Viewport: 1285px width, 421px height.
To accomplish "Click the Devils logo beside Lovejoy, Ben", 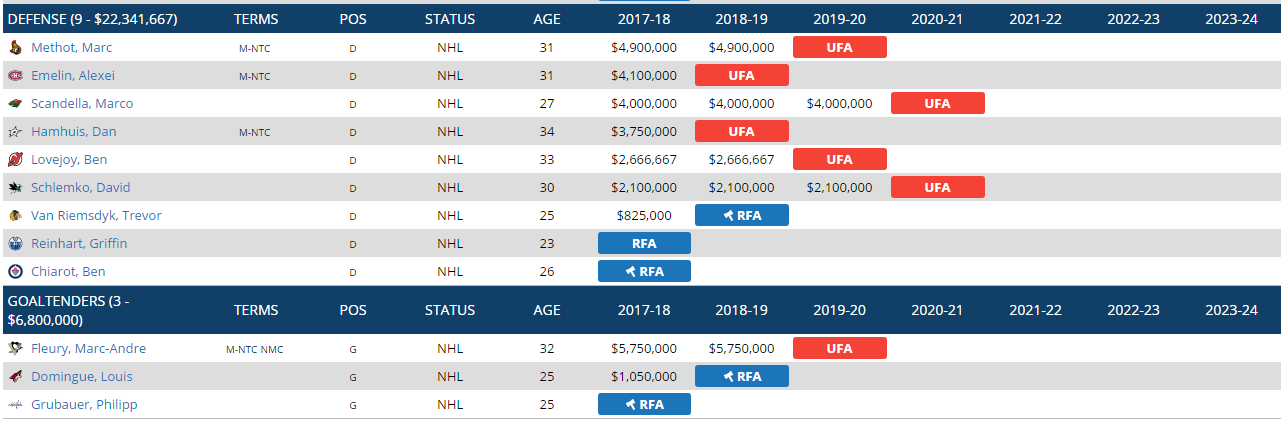I will (15, 160).
